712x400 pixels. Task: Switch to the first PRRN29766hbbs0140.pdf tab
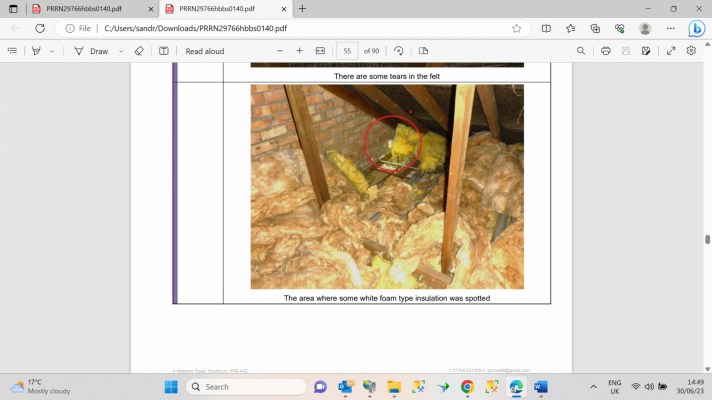point(84,8)
